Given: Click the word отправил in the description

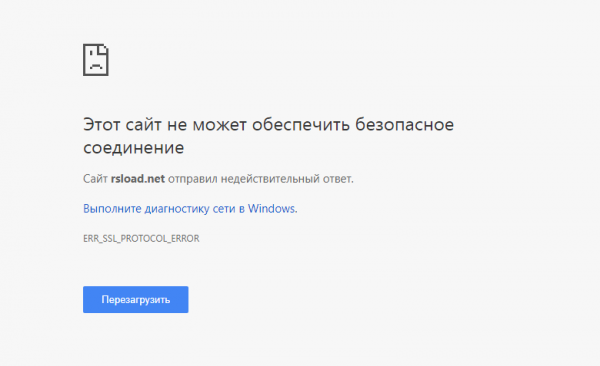Looking at the screenshot, I should [193, 179].
